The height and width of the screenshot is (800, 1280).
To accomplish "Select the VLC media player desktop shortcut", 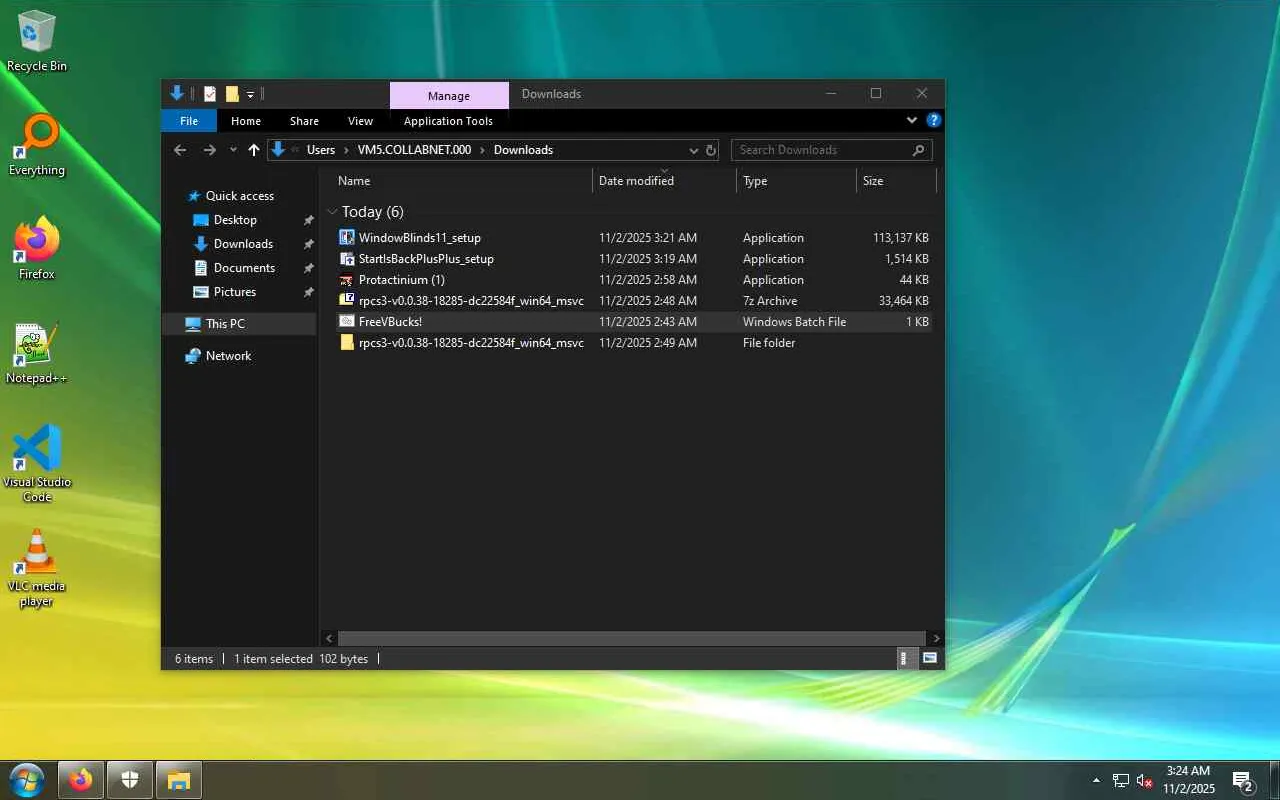I will tap(37, 568).
